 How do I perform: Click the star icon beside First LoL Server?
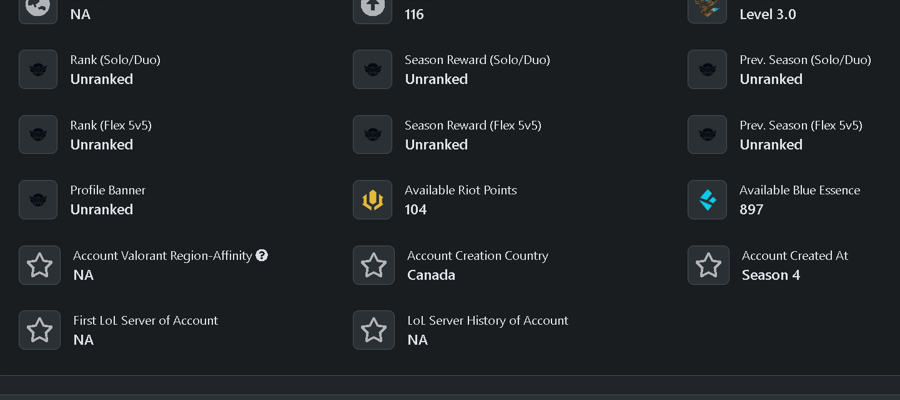(x=40, y=330)
